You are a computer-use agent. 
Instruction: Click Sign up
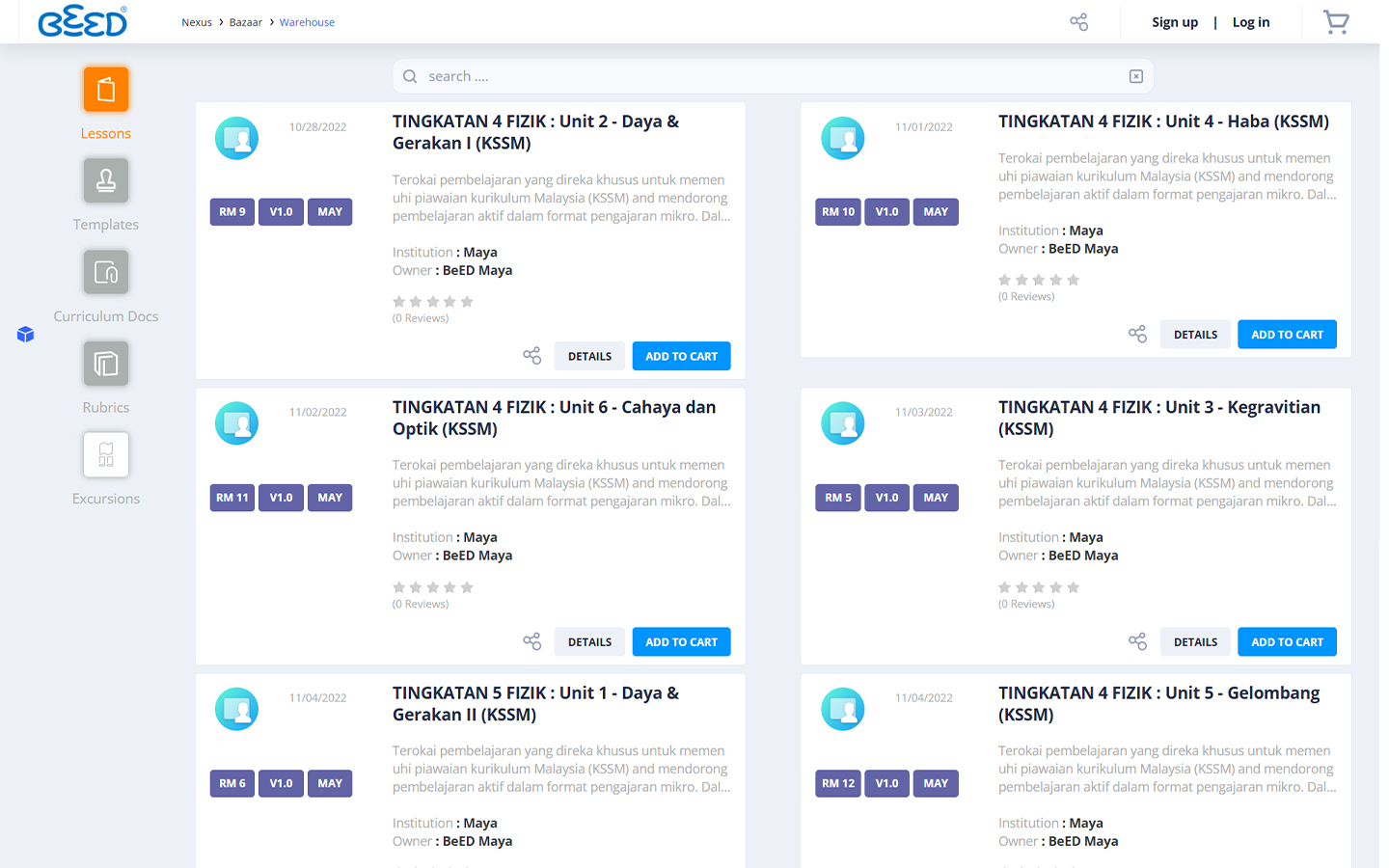(x=1175, y=22)
